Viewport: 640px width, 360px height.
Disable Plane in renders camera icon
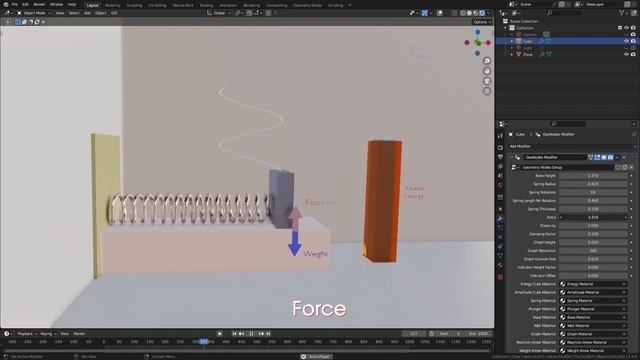coord(633,54)
